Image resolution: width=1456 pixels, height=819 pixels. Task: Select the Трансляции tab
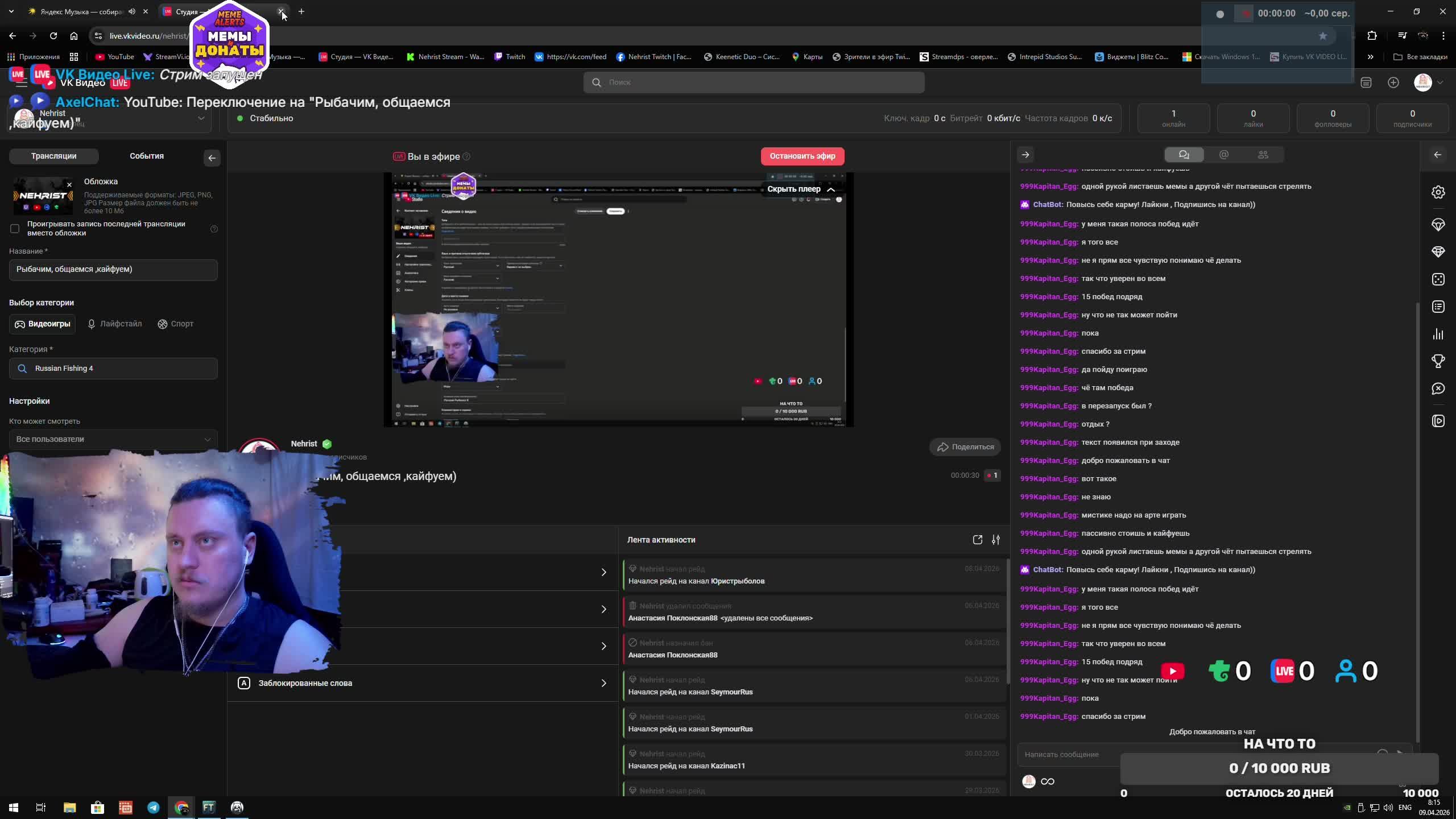coord(53,156)
